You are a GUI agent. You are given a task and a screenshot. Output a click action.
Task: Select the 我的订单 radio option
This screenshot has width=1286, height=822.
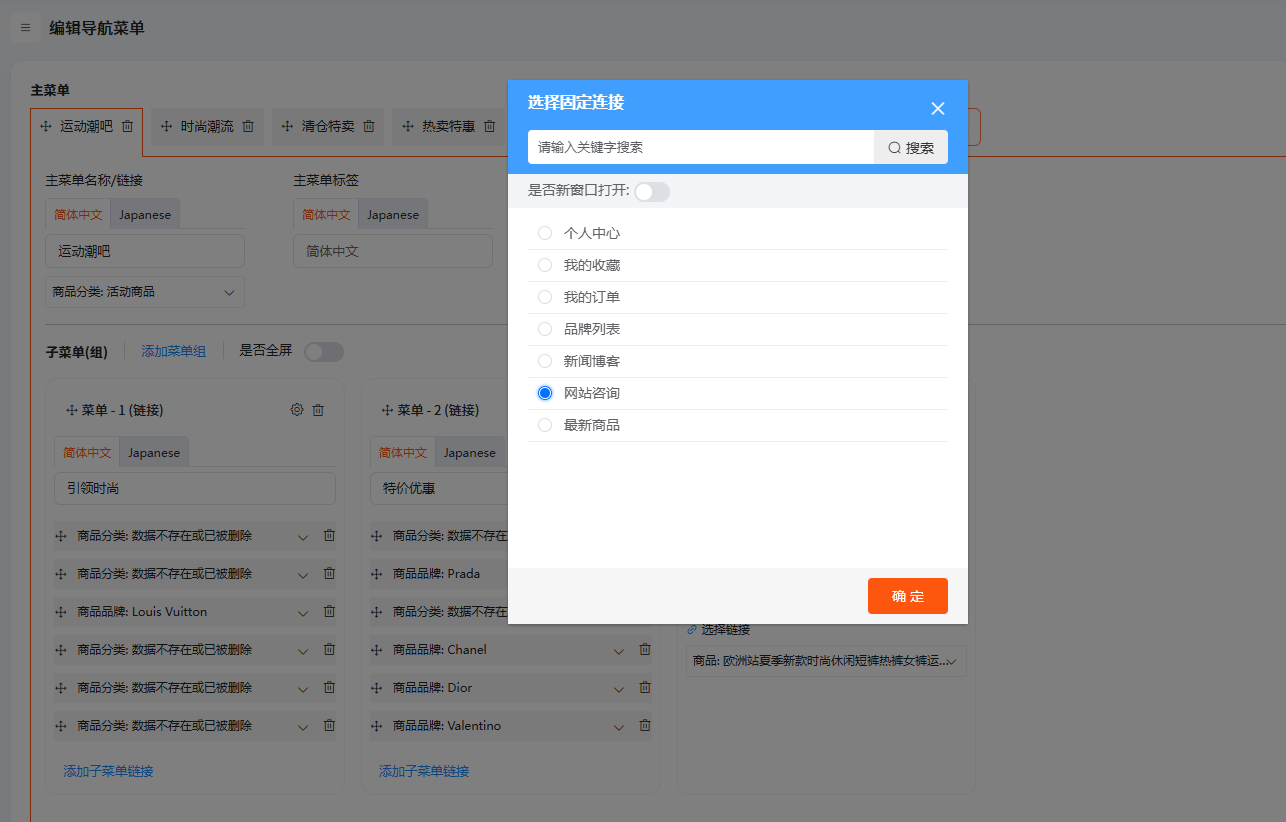(x=545, y=297)
